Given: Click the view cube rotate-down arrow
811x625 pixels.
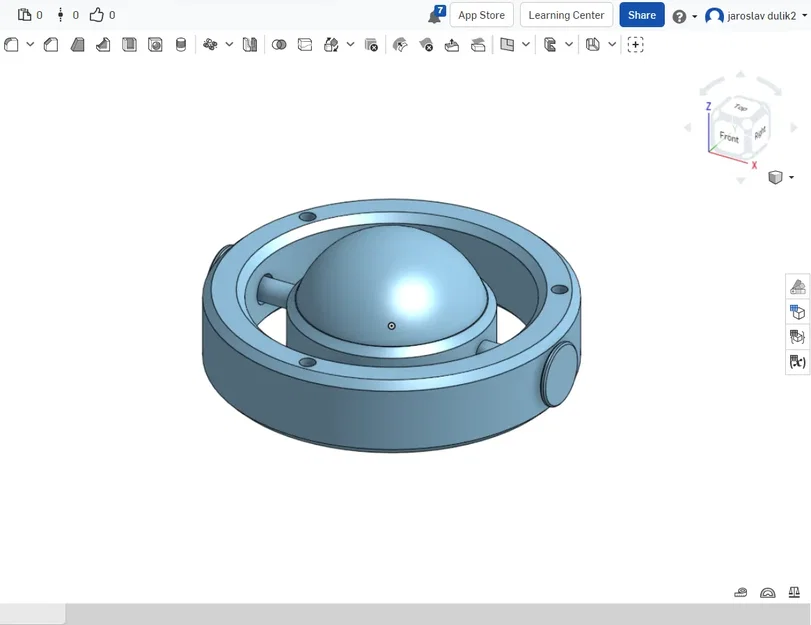Looking at the screenshot, I should tap(741, 181).
